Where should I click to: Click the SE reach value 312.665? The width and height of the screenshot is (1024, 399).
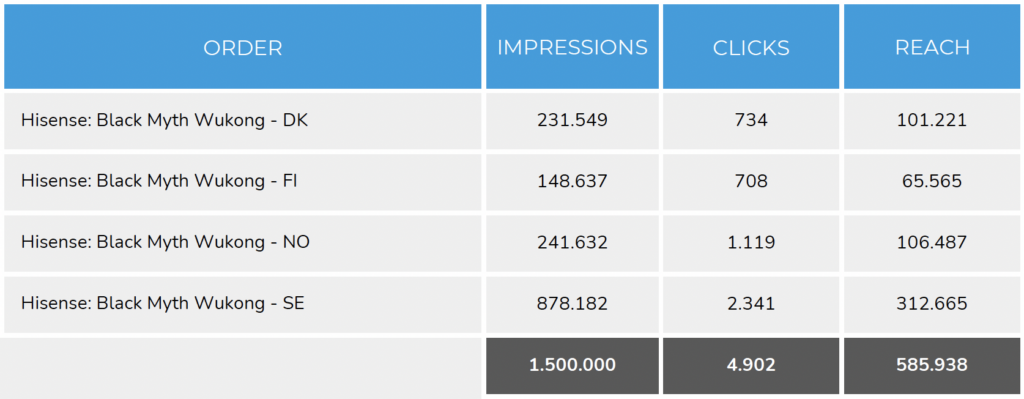[x=932, y=304]
